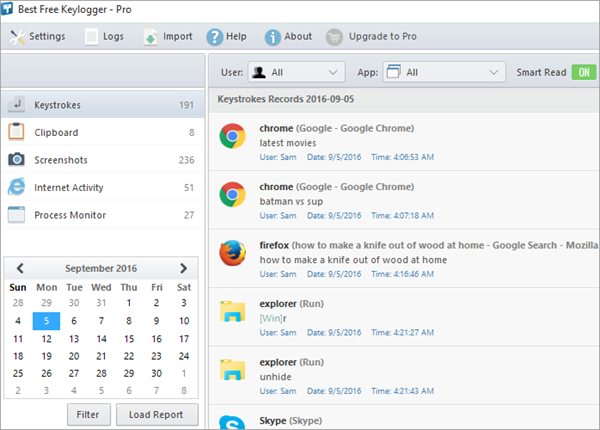Click Chrome icon of 'latest movies' record

click(232, 136)
